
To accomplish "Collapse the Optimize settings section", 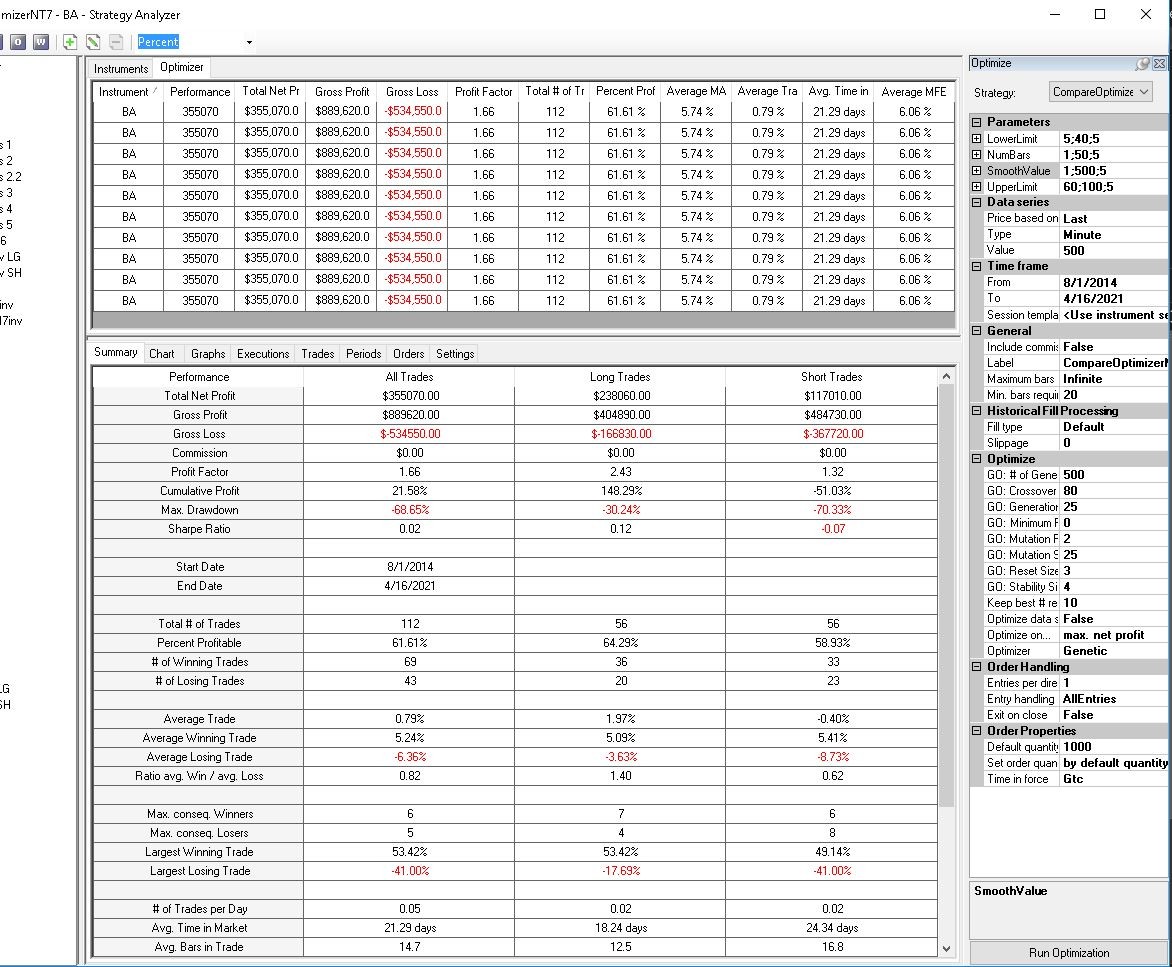I will [x=976, y=459].
